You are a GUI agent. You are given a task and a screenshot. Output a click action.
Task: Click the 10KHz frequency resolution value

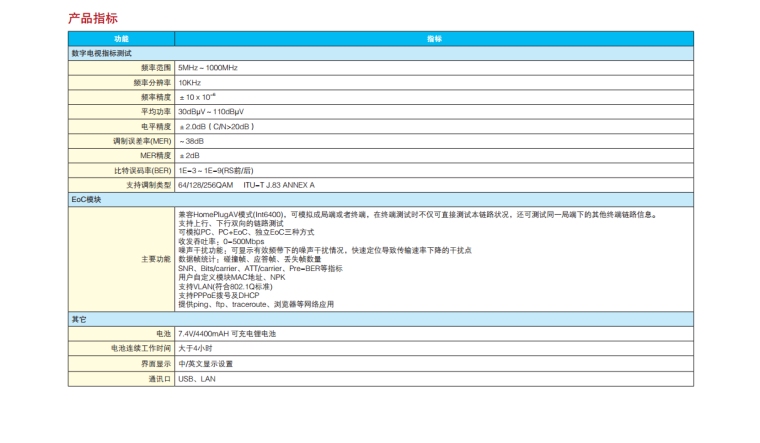tap(190, 83)
